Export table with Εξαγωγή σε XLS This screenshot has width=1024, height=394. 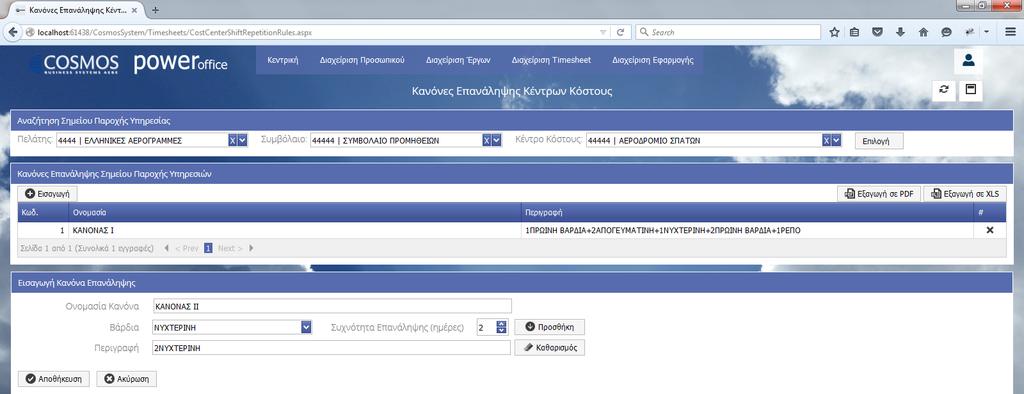pos(965,194)
